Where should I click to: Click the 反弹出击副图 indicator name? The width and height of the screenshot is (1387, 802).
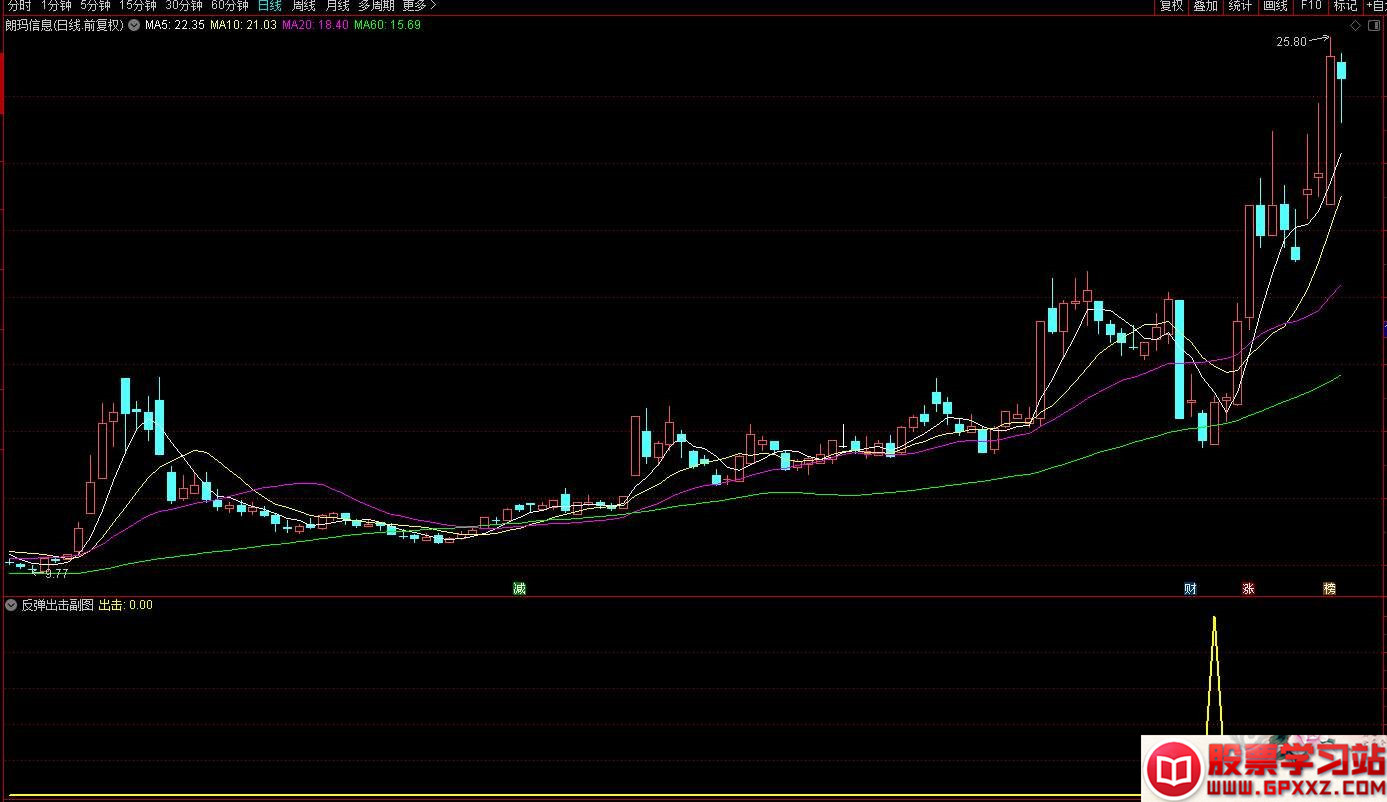coord(57,605)
